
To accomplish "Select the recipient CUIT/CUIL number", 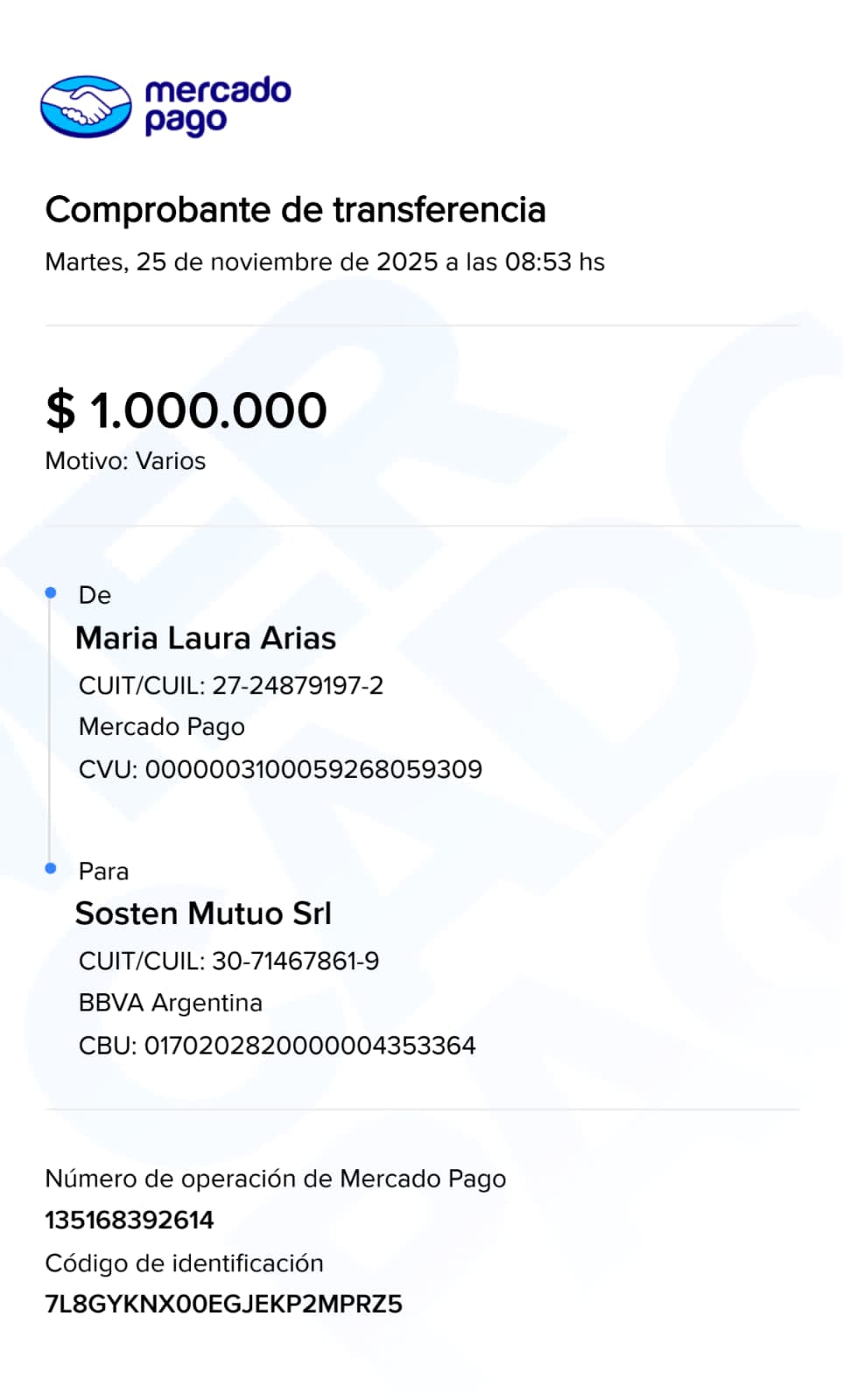I will [x=295, y=961].
